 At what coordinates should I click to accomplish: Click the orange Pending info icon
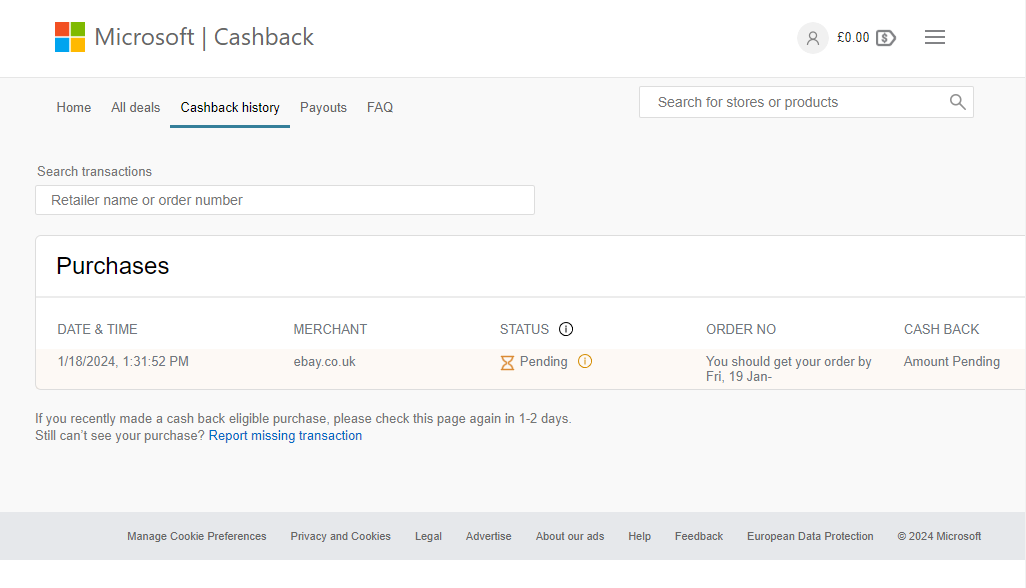coord(585,361)
